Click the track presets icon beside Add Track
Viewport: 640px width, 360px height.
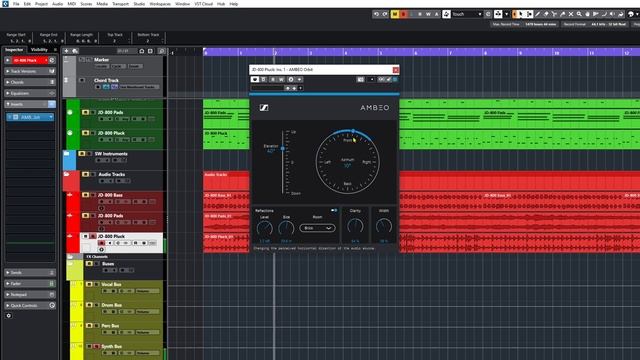click(75, 51)
